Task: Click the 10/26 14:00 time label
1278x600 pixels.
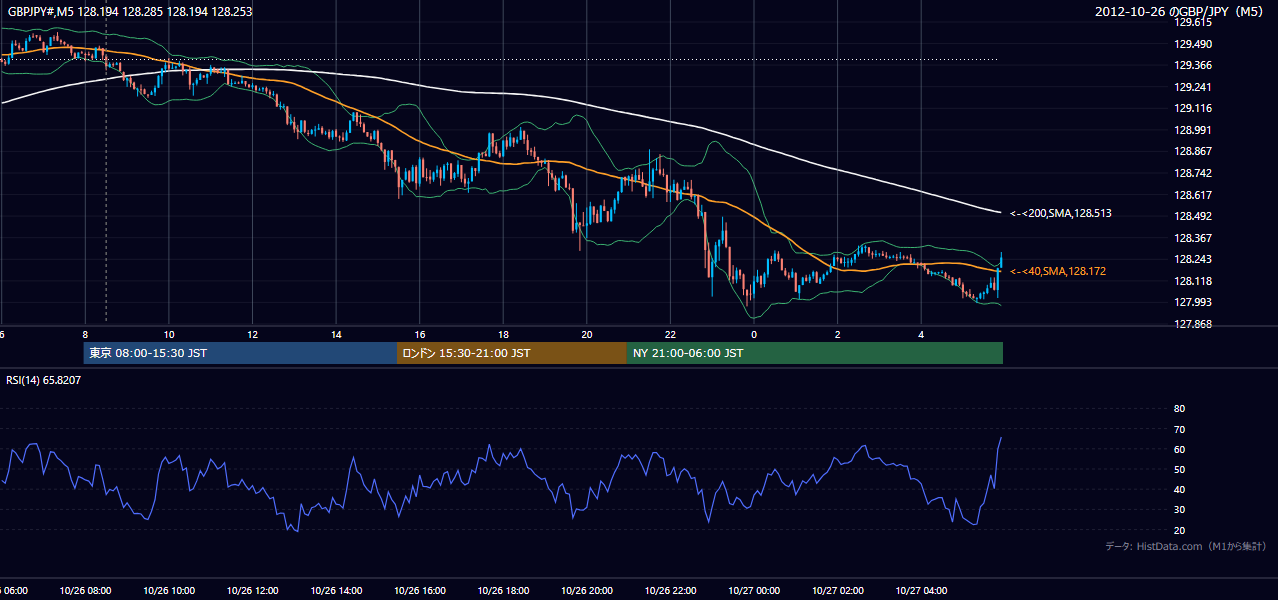Action: pyautogui.click(x=336, y=591)
